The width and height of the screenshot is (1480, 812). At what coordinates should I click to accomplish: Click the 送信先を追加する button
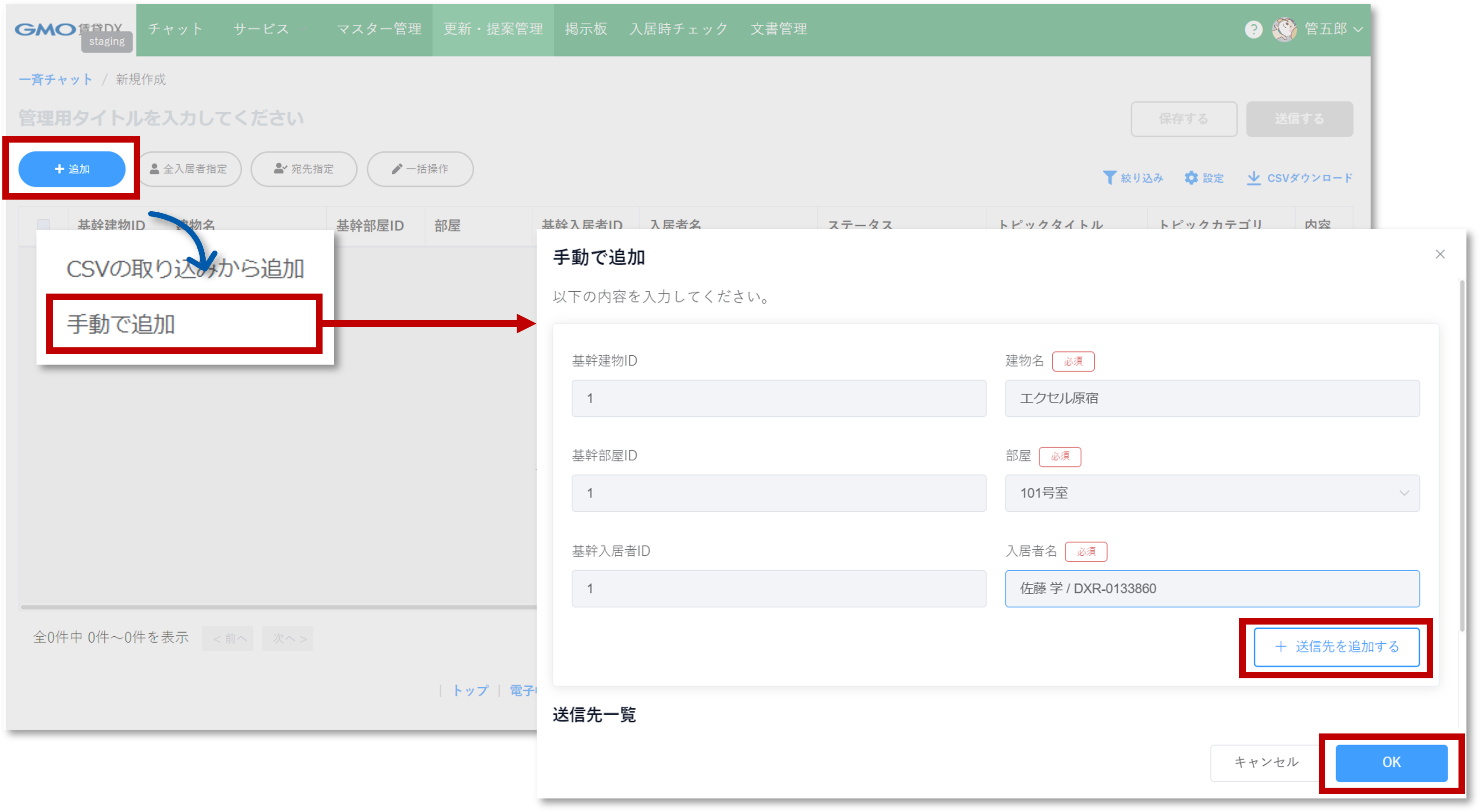[1336, 647]
